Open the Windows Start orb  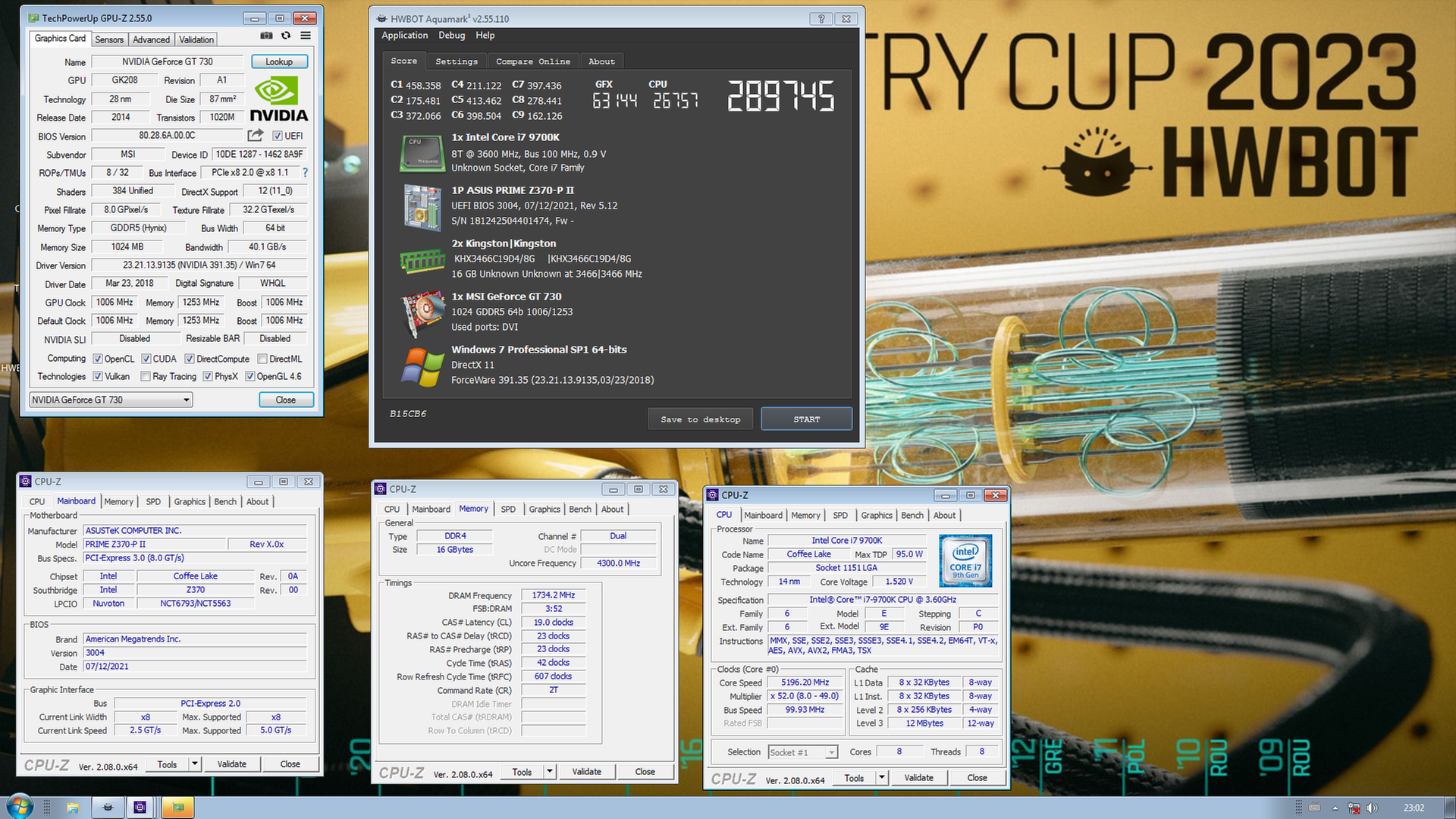[x=20, y=807]
